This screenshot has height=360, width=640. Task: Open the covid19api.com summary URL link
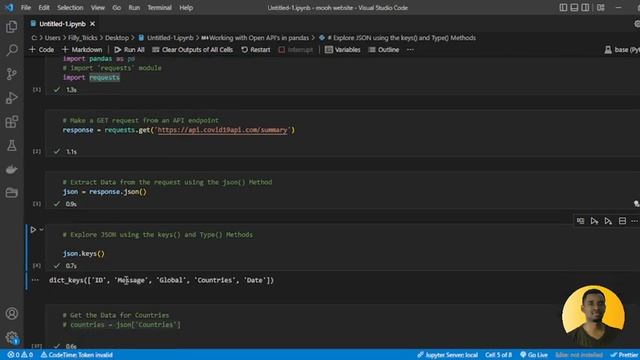tap(222, 130)
